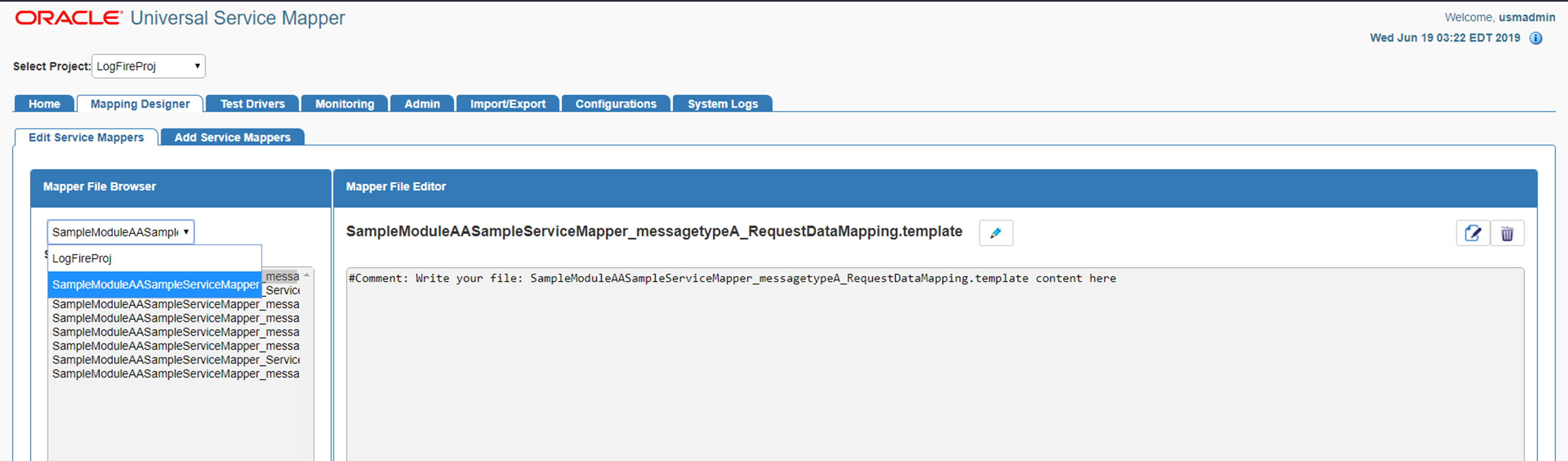The image size is (1568, 461).
Task: Choose the highlighted SampleModuleAASampleServiceMapper option
Action: pyautogui.click(x=155, y=285)
